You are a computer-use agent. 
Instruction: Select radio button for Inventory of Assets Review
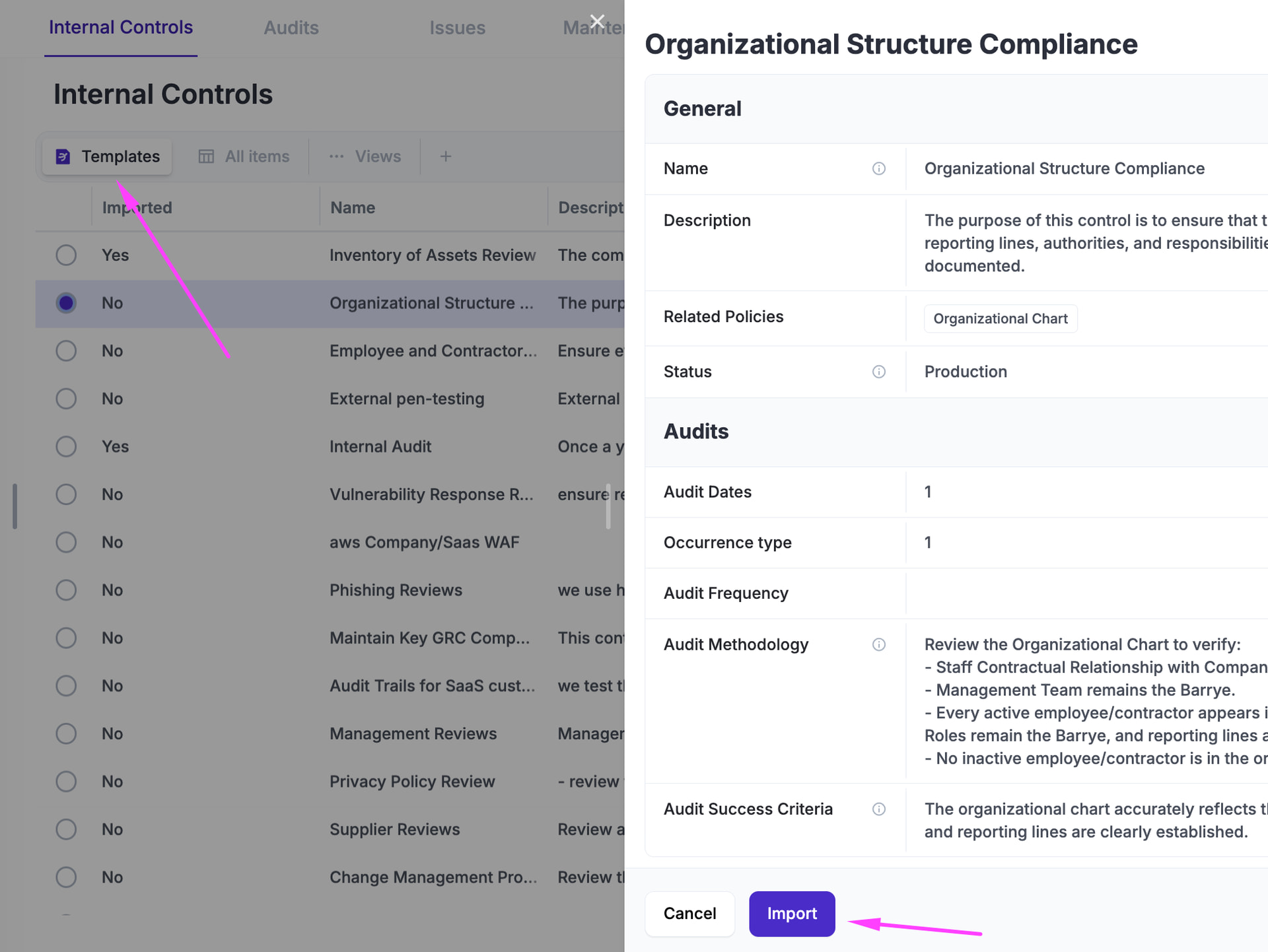coord(66,255)
